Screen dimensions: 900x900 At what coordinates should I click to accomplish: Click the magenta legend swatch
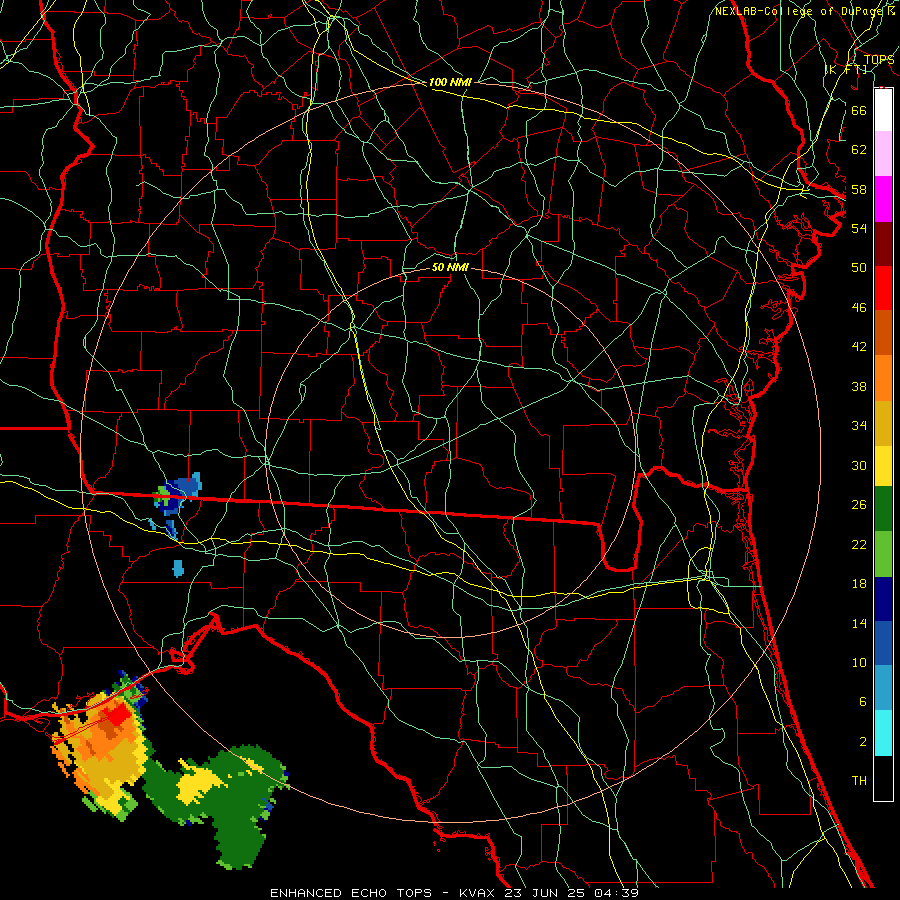pos(883,199)
